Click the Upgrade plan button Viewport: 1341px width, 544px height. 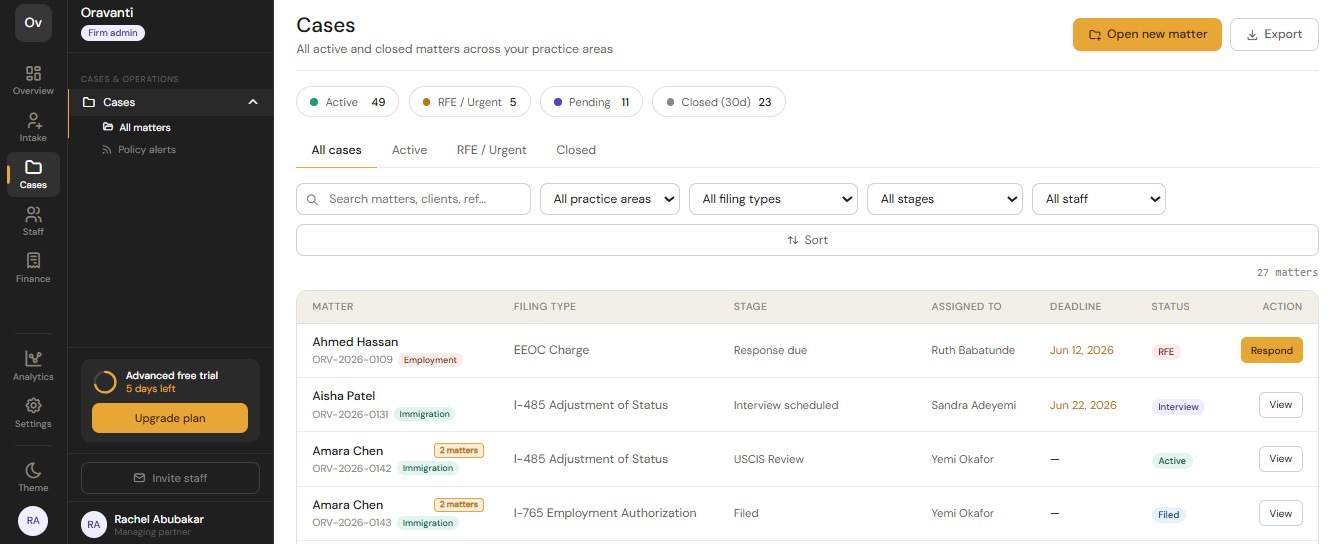click(170, 418)
